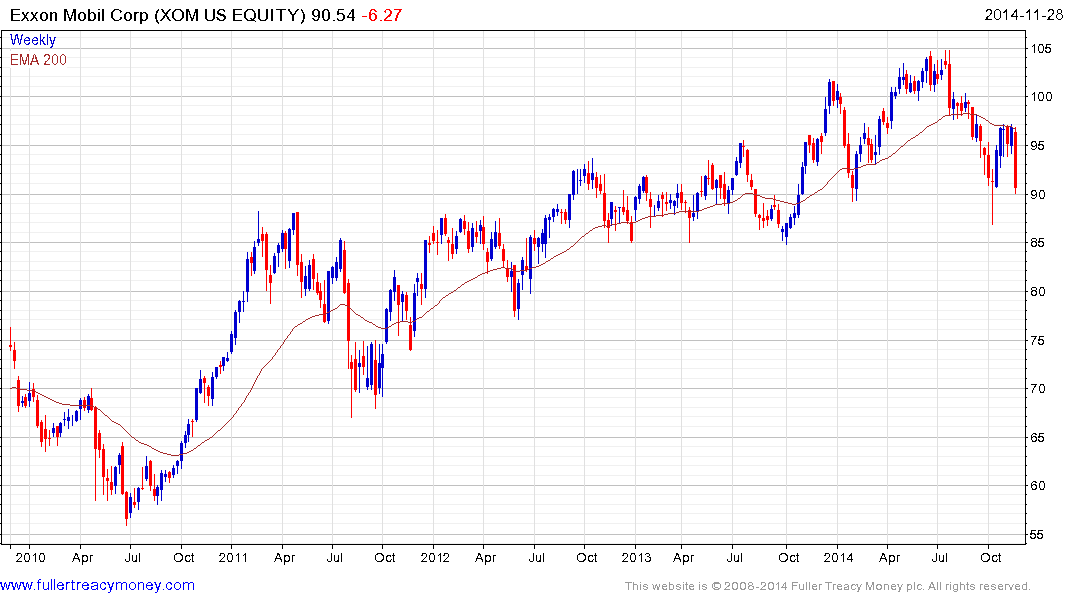Click the 55 price axis label
Image resolution: width=1075 pixels, height=600 pixels.
[1038, 535]
